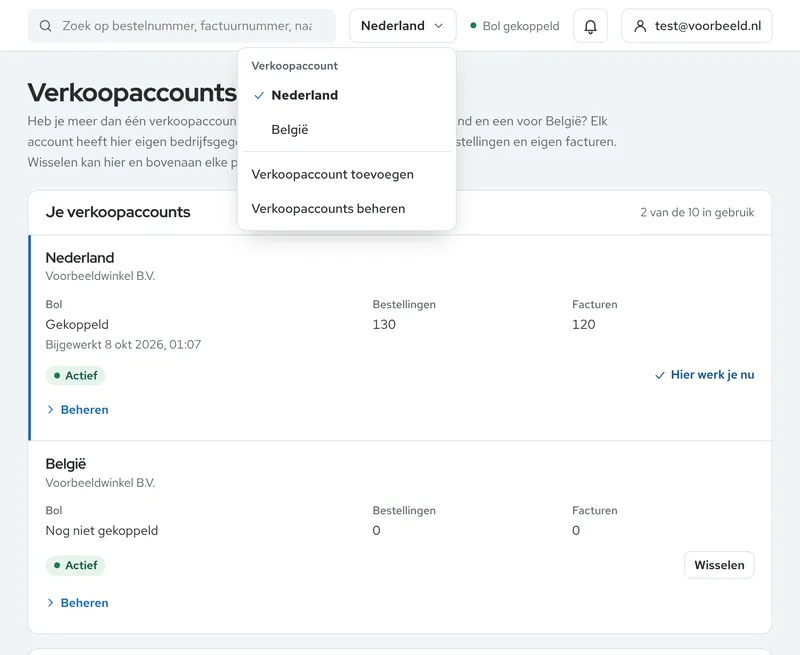800x655 pixels.
Task: Click Nederland account card title
Action: pyautogui.click(x=80, y=258)
